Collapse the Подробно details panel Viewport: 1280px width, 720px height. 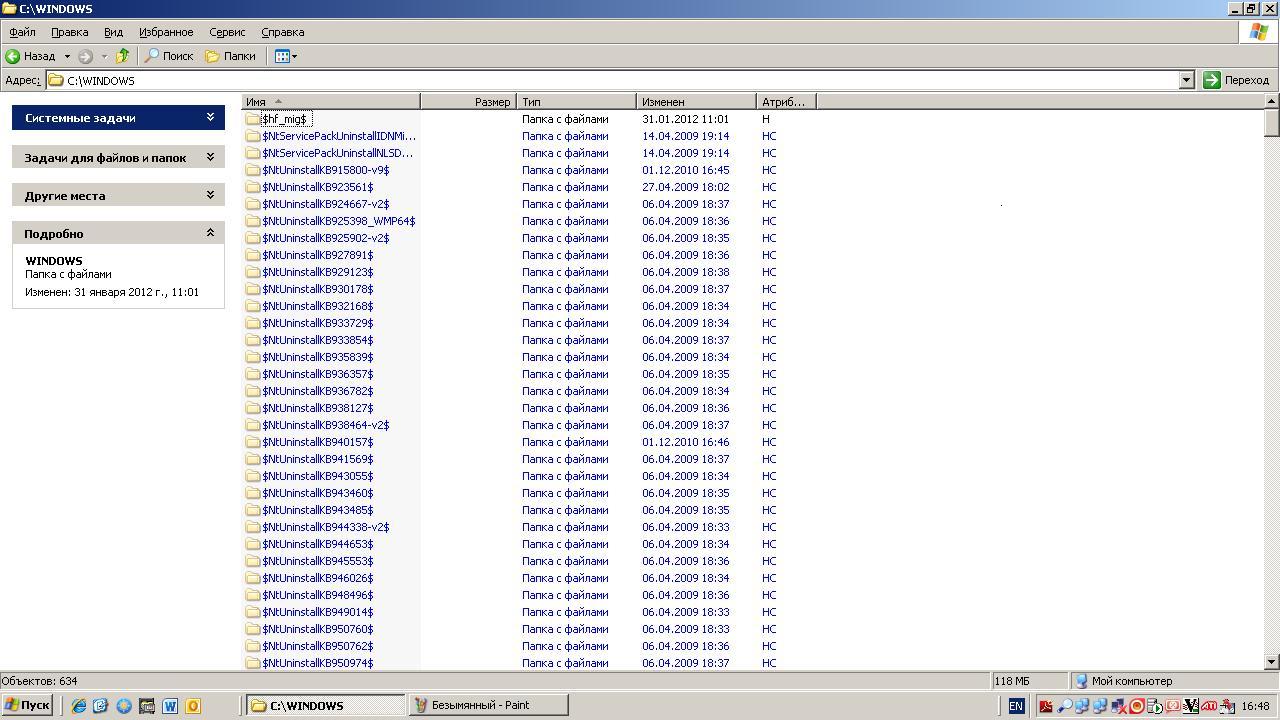coord(118,234)
